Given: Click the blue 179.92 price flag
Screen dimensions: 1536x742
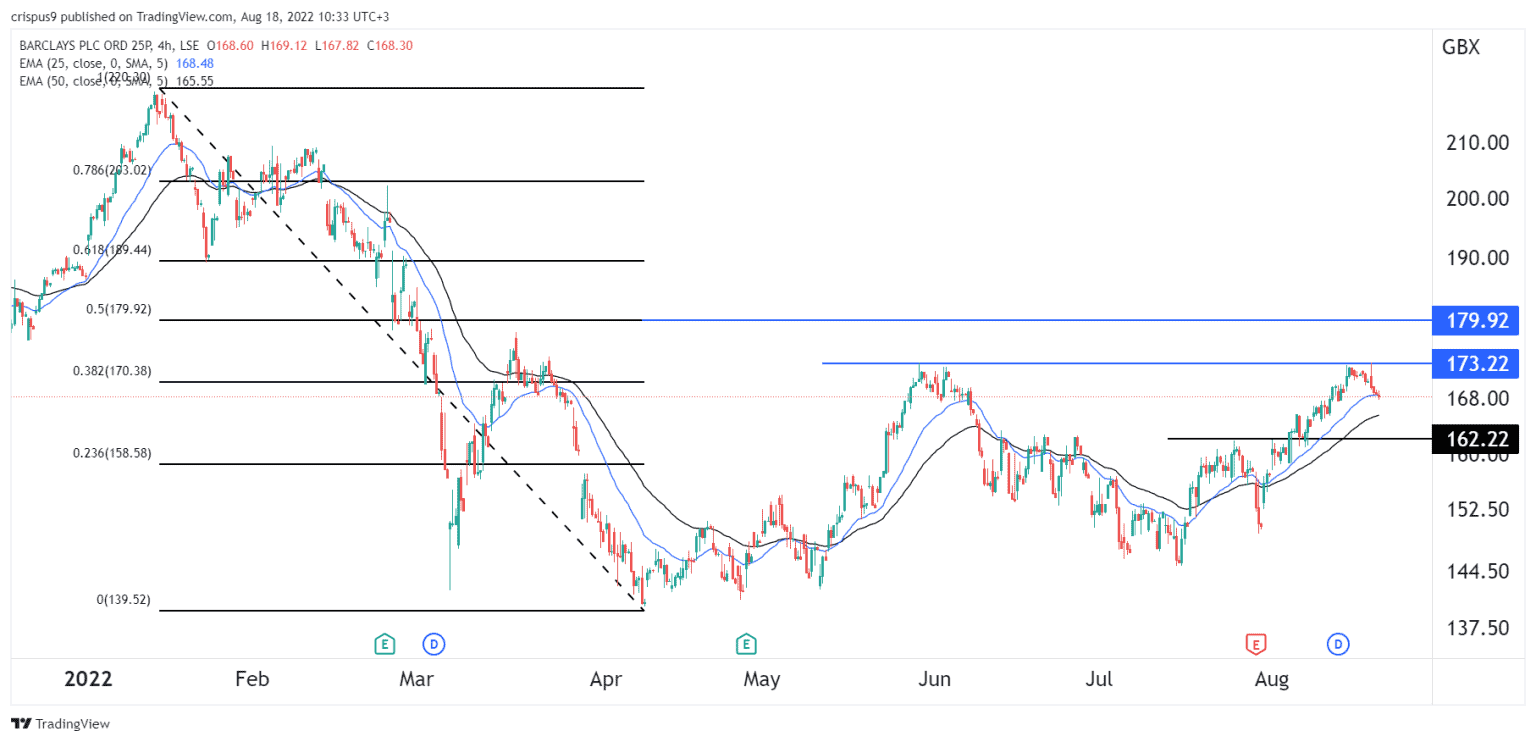Looking at the screenshot, I should click(1475, 320).
